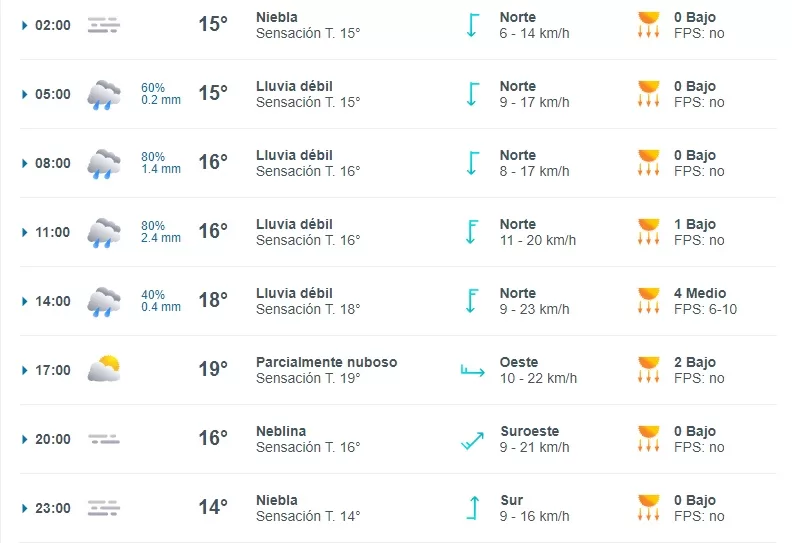Click the north wind arrow at 14:00
Image resolution: width=792 pixels, height=543 pixels.
pyautogui.click(x=472, y=301)
